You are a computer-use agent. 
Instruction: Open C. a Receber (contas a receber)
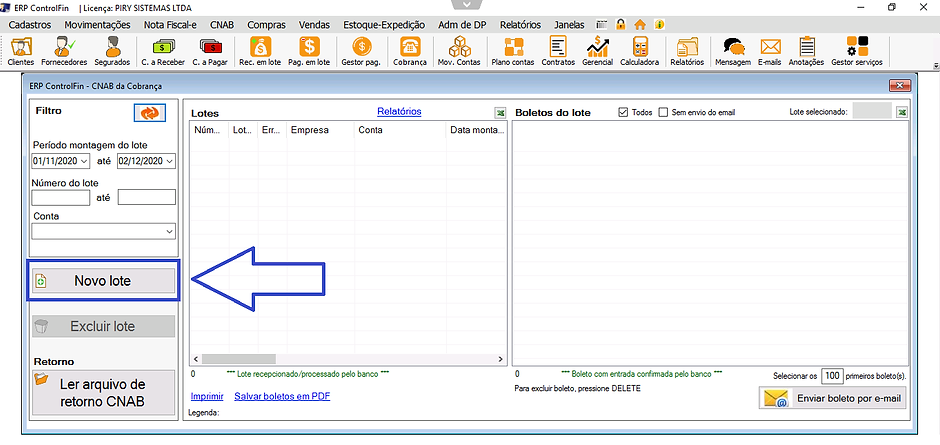point(162,51)
